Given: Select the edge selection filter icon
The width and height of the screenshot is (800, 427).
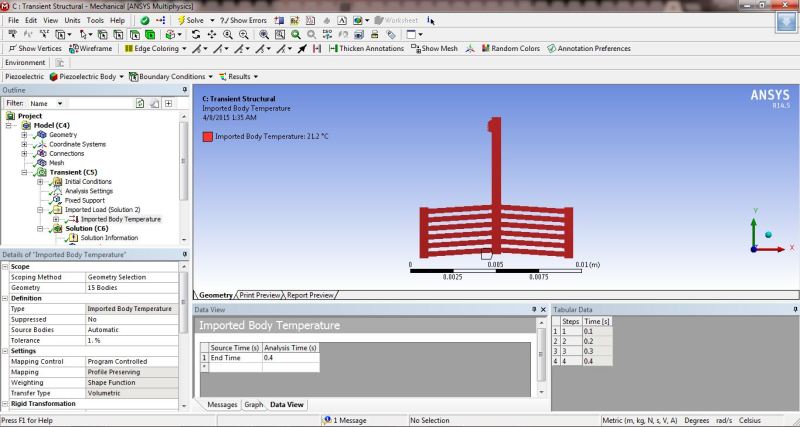Looking at the screenshot, I should click(x=118, y=34).
